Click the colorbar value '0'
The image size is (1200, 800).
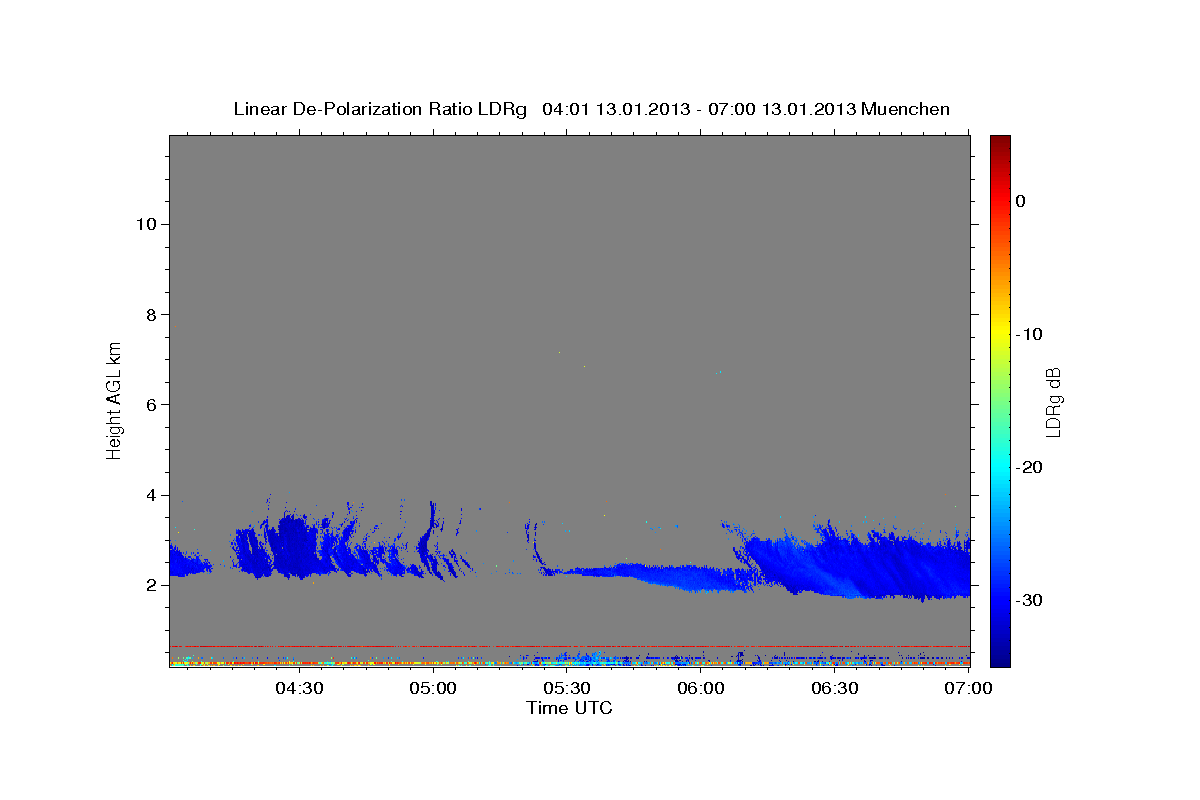point(1021,201)
